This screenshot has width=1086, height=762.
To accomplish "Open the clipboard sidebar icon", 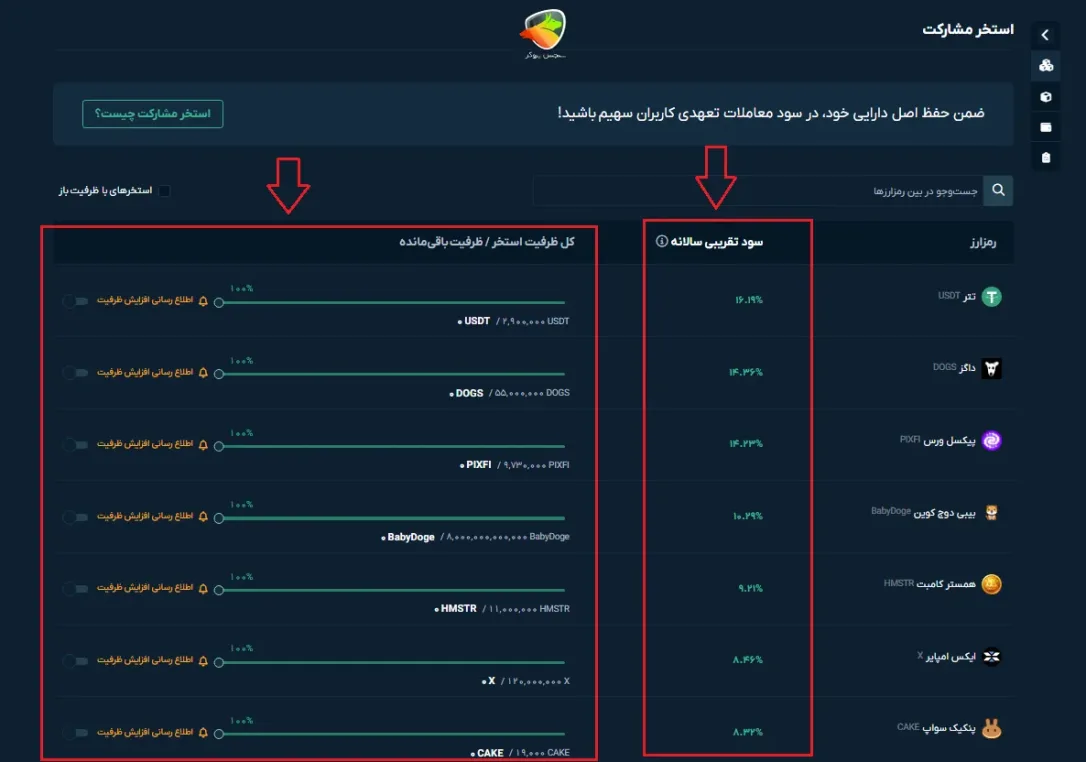I will [1046, 158].
